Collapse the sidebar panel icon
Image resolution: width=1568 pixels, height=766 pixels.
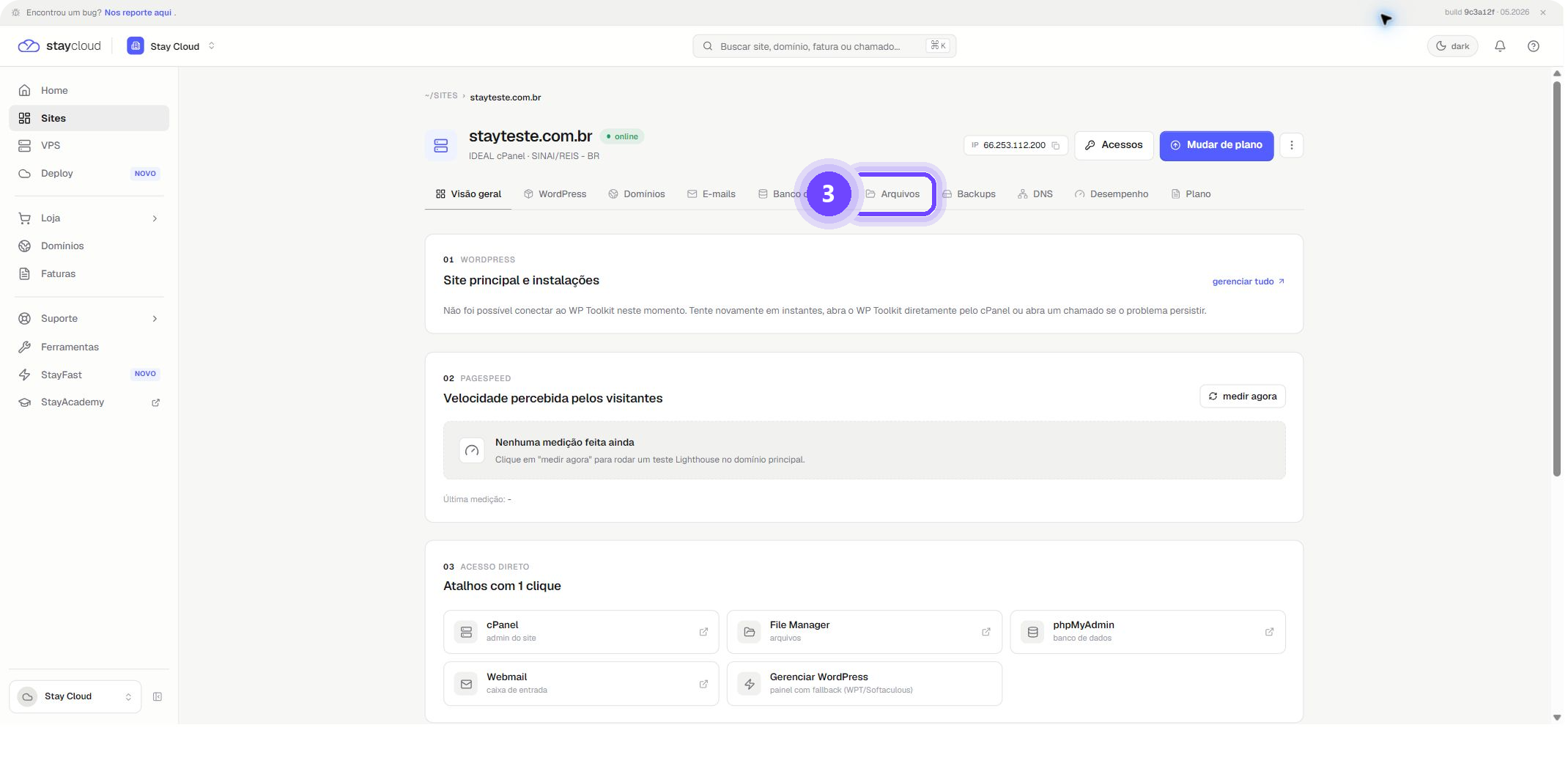point(157,696)
